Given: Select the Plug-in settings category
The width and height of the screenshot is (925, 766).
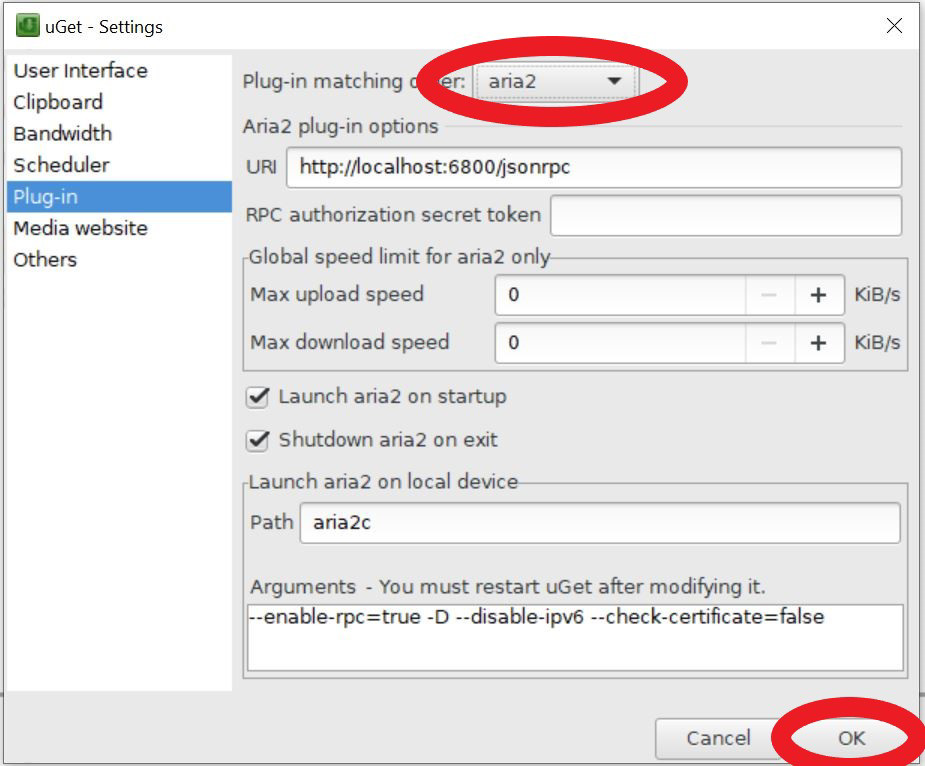Looking at the screenshot, I should click(119, 197).
